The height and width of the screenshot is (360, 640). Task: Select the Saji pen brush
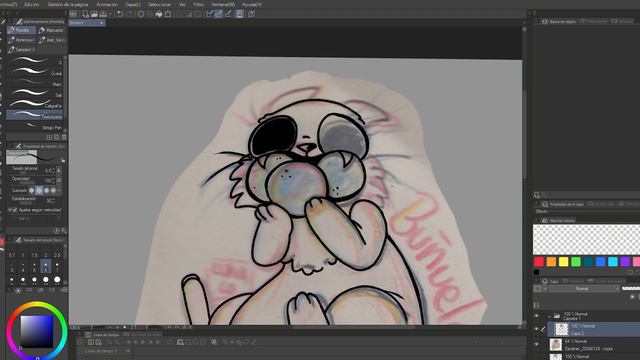tap(35, 93)
